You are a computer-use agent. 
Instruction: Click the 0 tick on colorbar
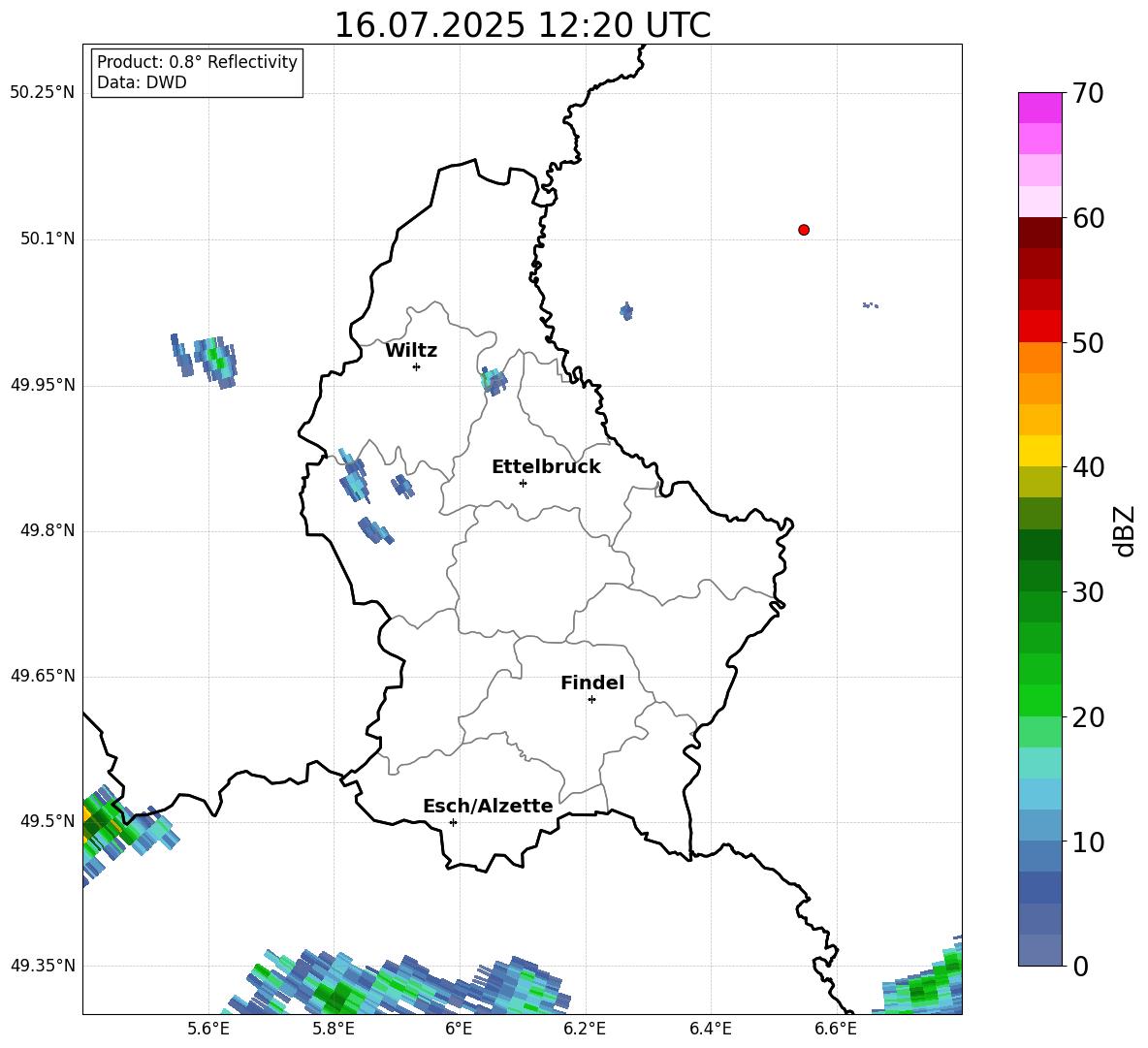click(1080, 967)
